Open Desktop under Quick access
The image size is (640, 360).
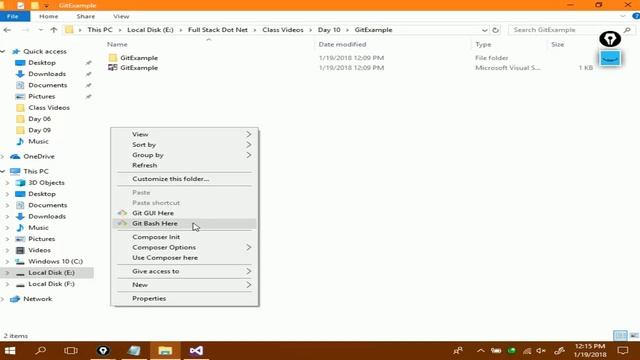coord(42,63)
